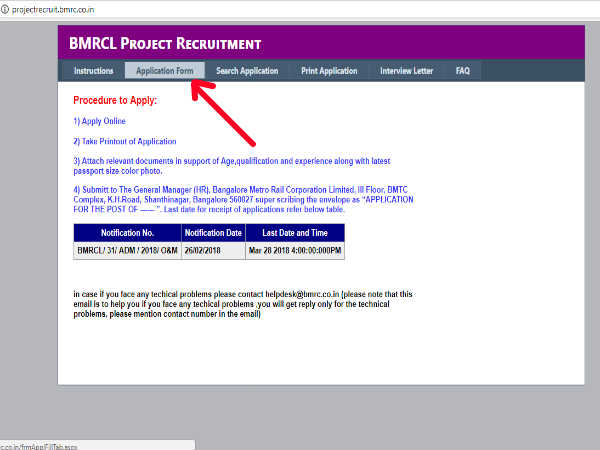The image size is (600, 450).
Task: Click step 4 'Submitt to The General Manager' text
Action: pyautogui.click(x=243, y=199)
